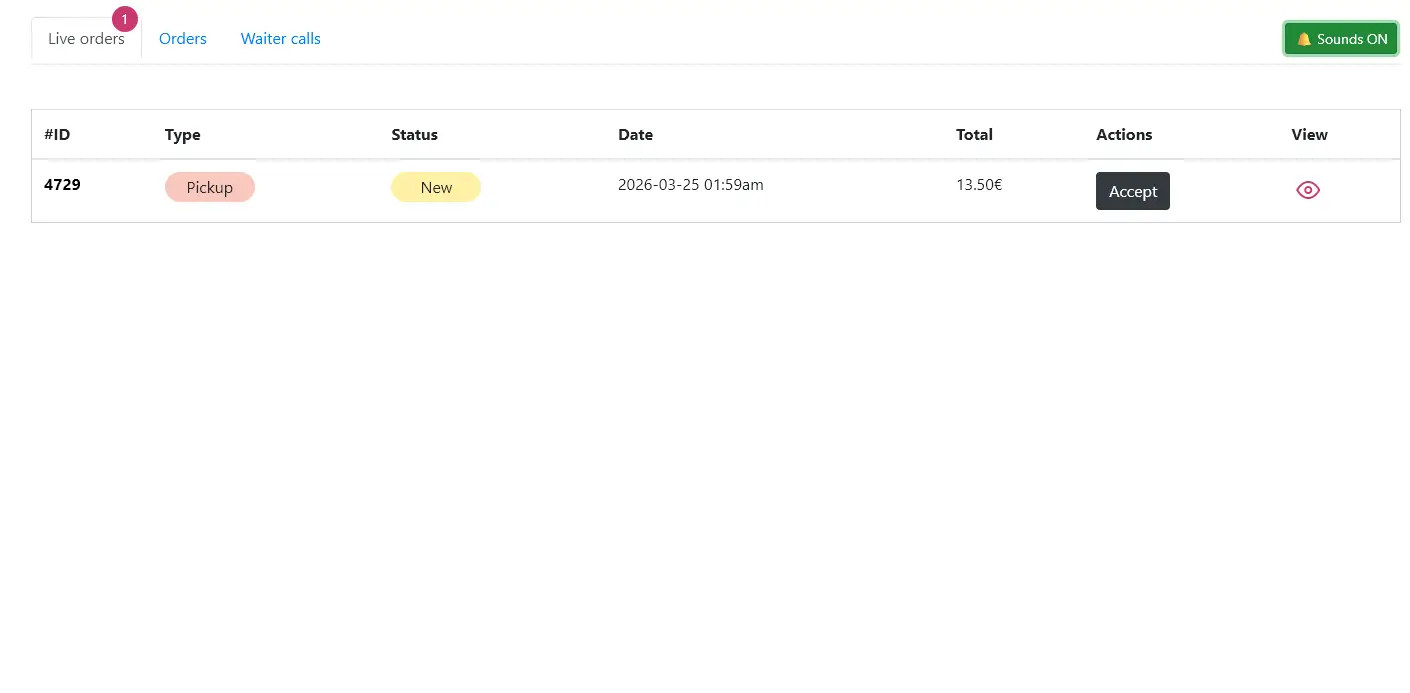Viewport: 1410px width, 693px height.
Task: Click the Date column header
Action: coord(635,134)
